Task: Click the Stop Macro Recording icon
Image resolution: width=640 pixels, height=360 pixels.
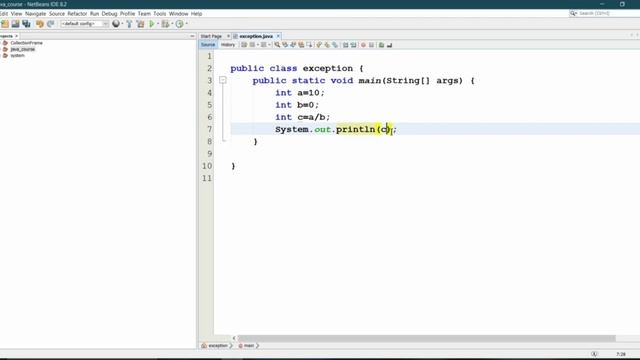Action: tap(371, 45)
